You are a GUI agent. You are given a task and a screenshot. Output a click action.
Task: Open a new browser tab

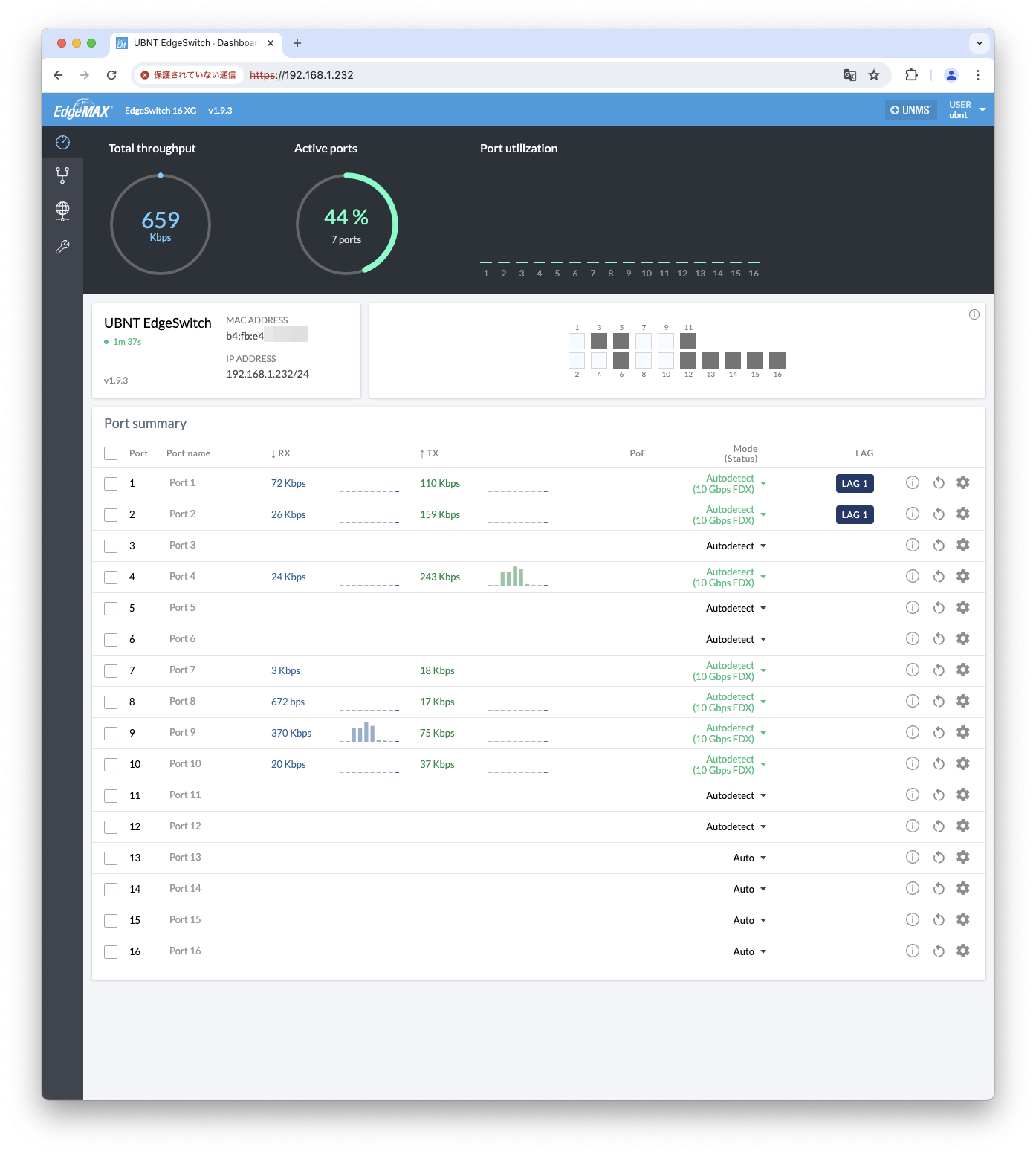click(297, 43)
